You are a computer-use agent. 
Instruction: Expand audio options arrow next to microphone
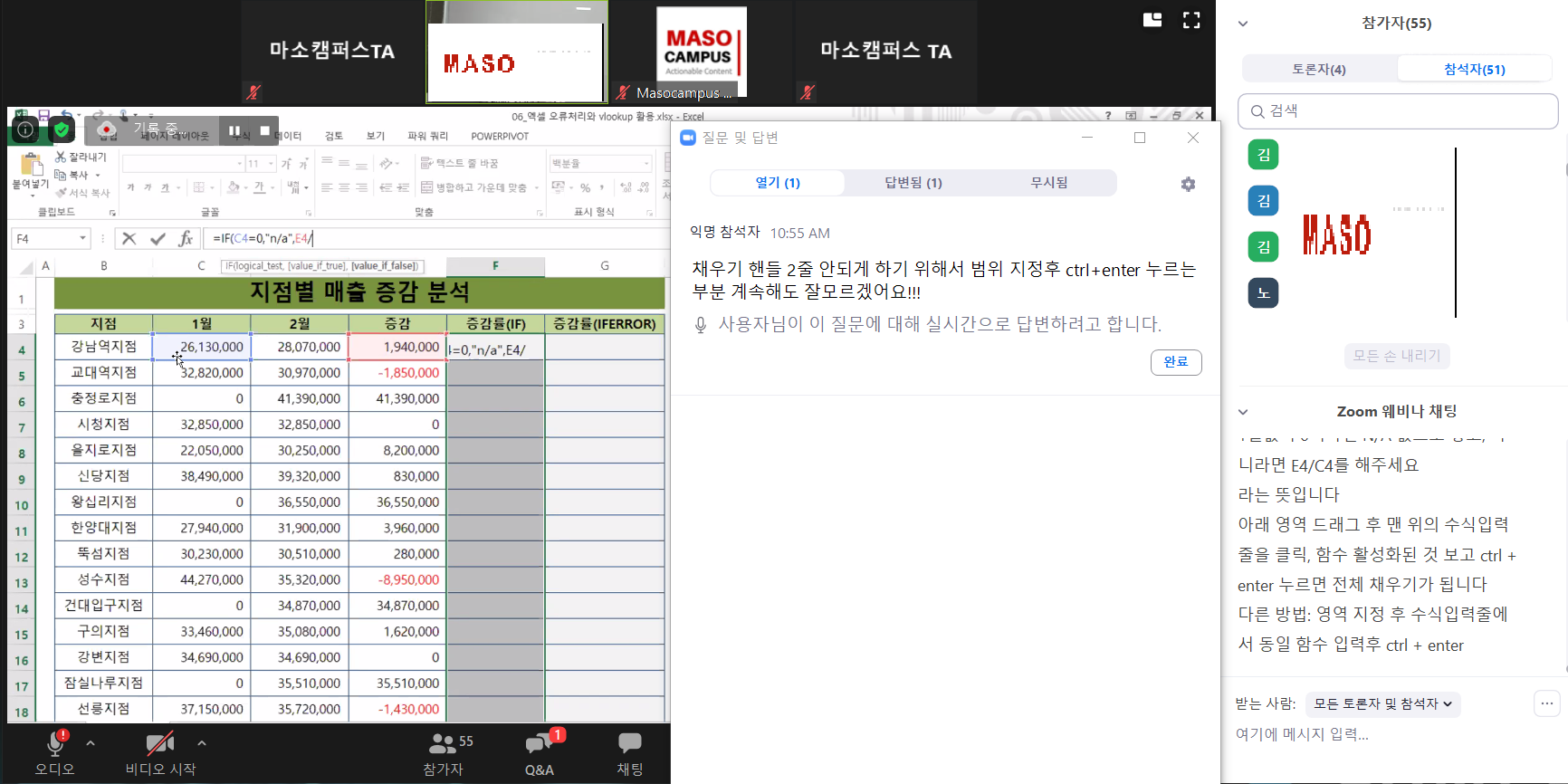tap(91, 743)
